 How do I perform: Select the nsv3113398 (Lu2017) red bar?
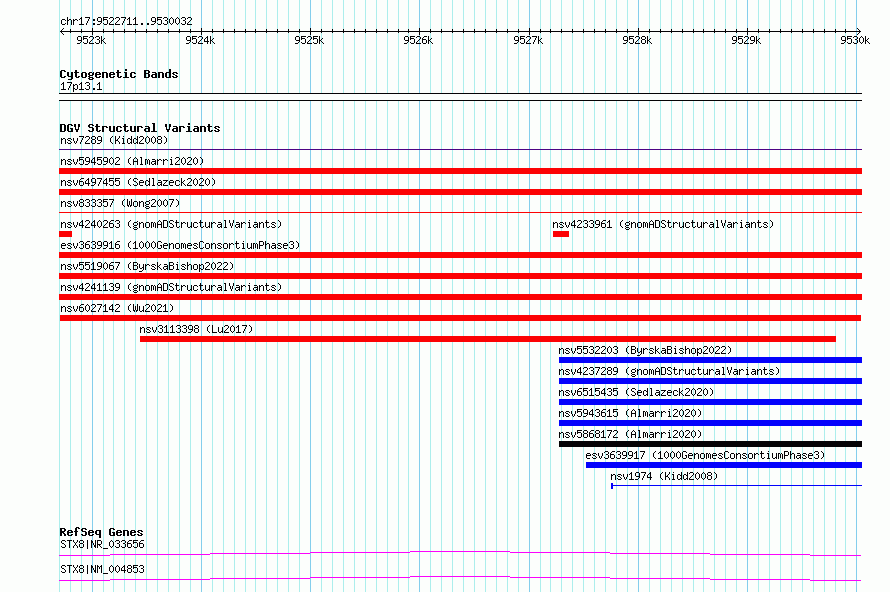click(488, 339)
